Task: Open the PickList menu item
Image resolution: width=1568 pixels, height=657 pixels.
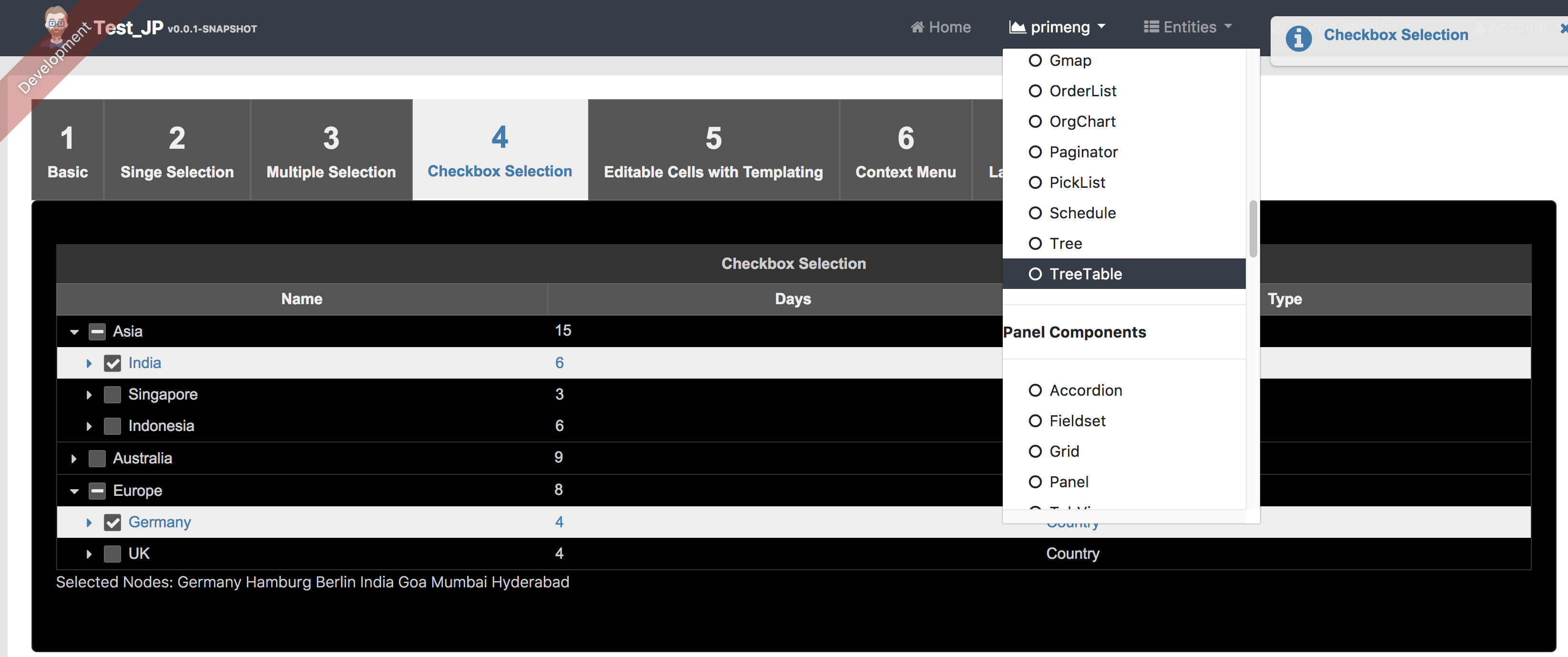Action: point(1077,183)
